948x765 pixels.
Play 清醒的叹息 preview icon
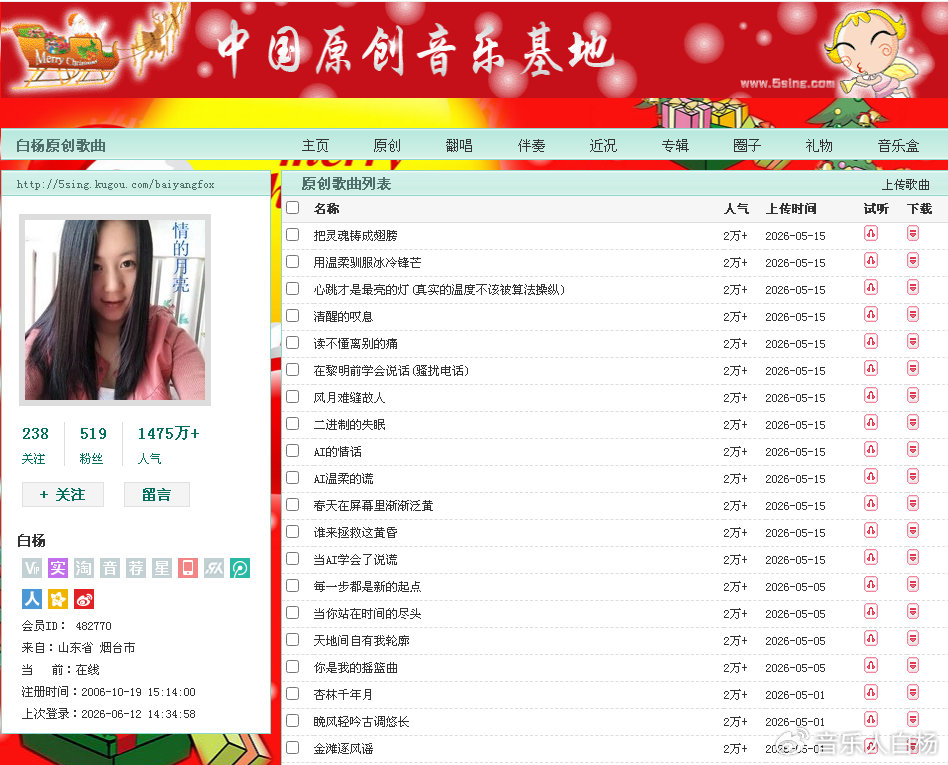coord(871,314)
